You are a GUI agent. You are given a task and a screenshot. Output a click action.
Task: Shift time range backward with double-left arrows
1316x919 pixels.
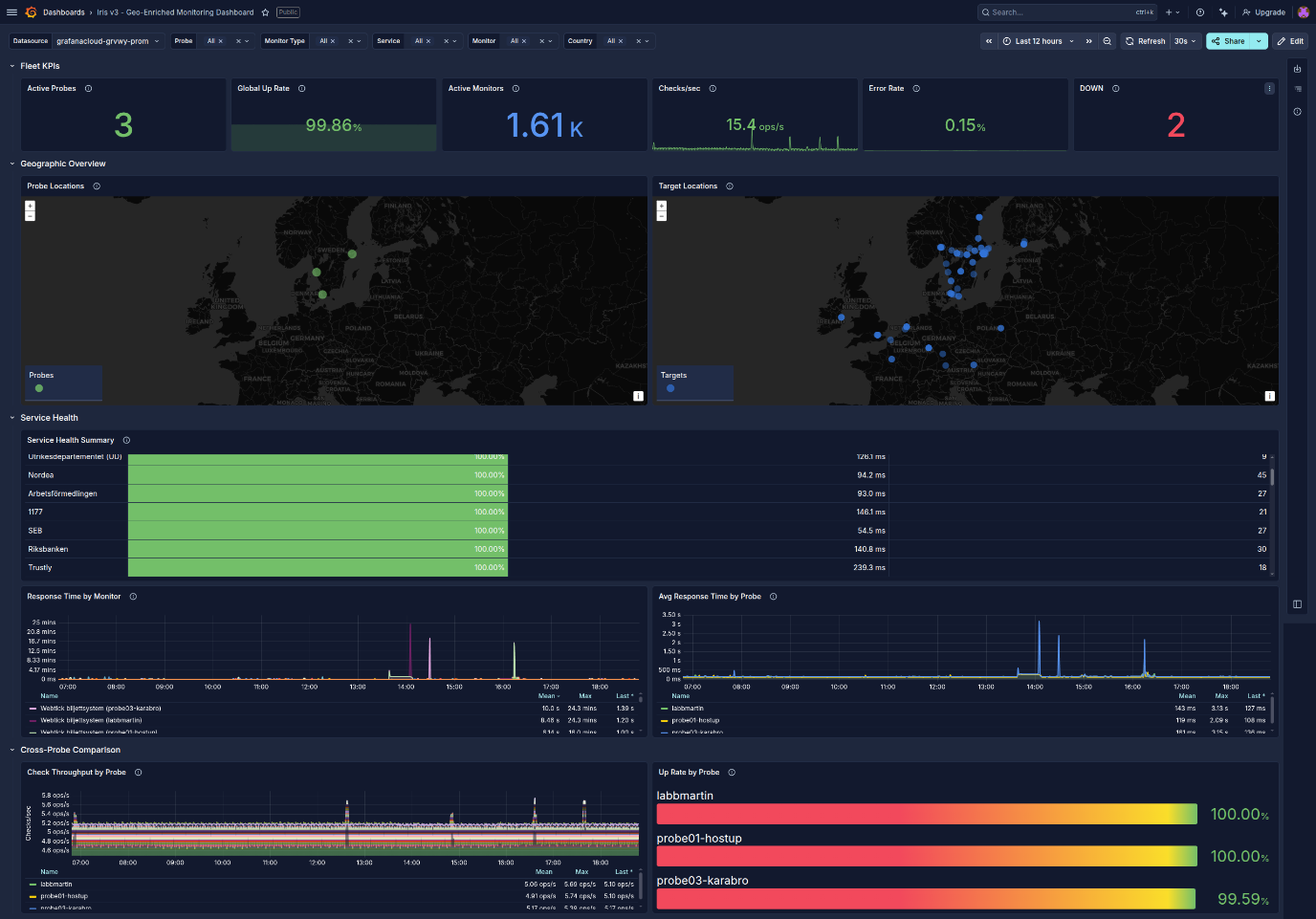point(989,41)
